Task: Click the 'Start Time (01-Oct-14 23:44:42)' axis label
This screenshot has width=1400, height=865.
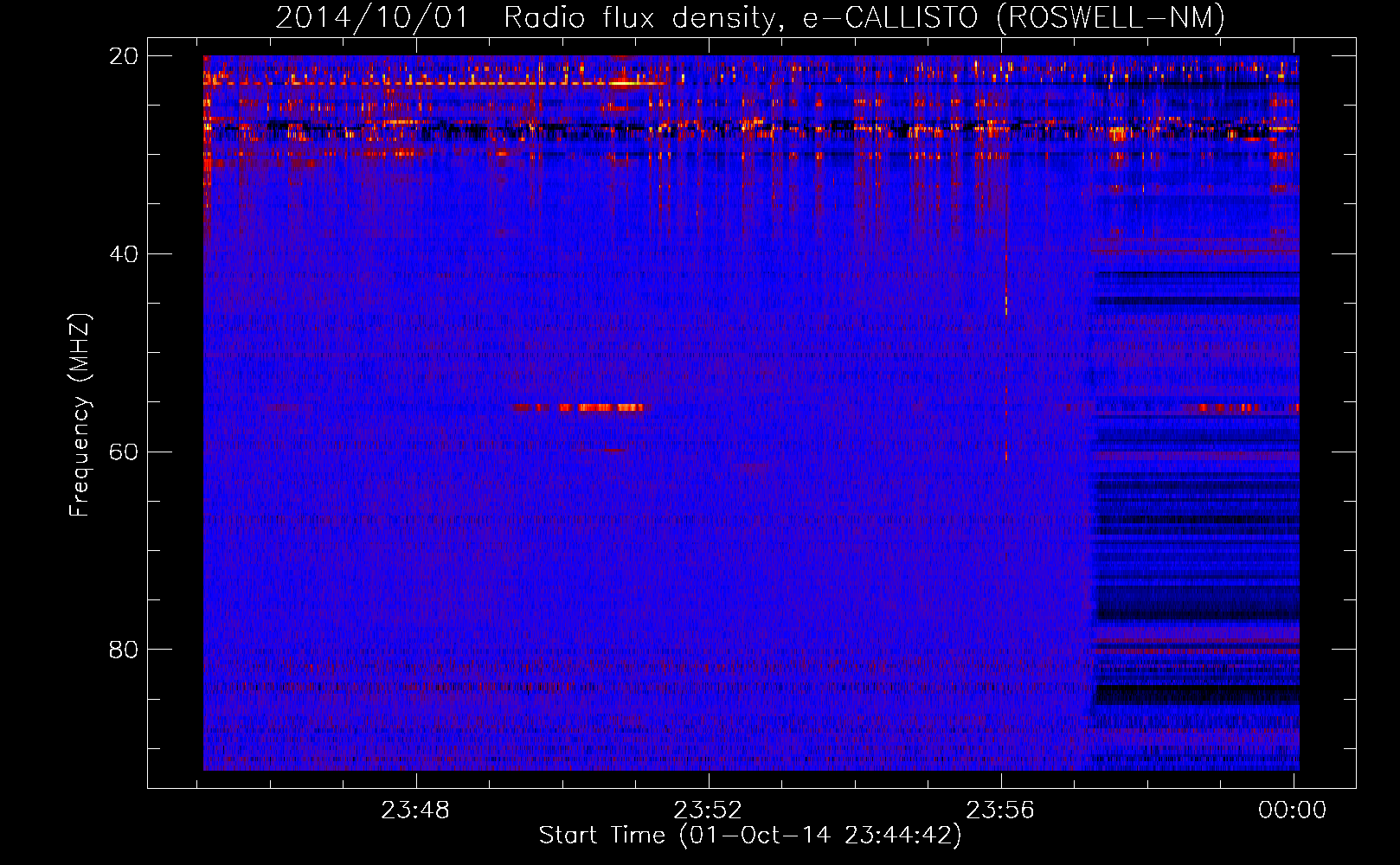Action: (x=750, y=836)
